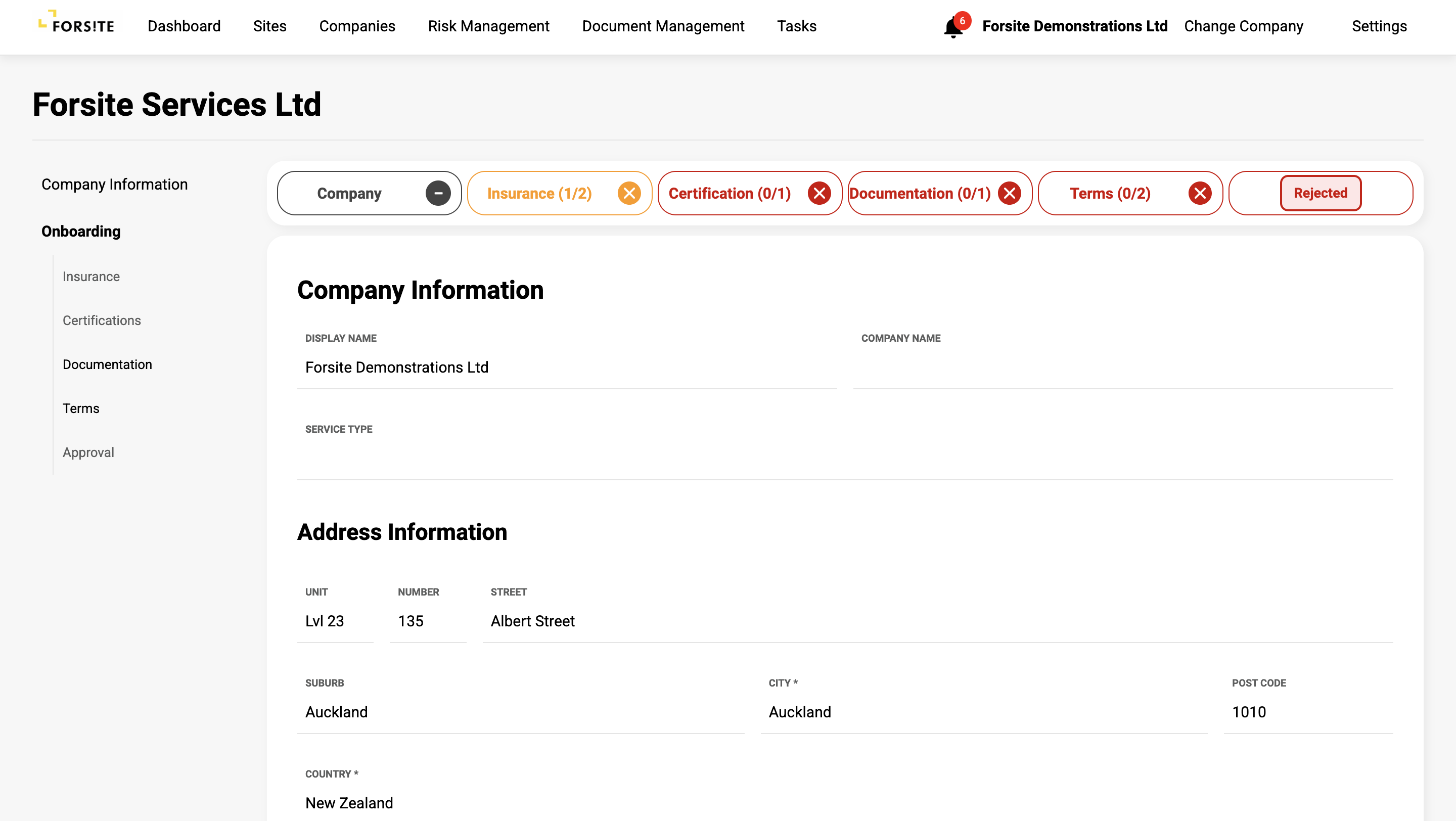The height and width of the screenshot is (821, 1456).
Task: Open the Document Management menu
Action: tap(663, 26)
